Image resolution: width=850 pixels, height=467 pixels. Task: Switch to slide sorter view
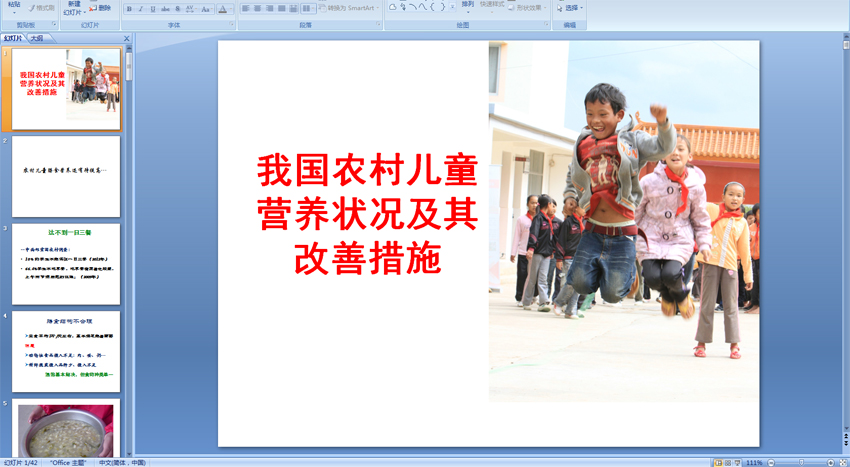(728, 463)
